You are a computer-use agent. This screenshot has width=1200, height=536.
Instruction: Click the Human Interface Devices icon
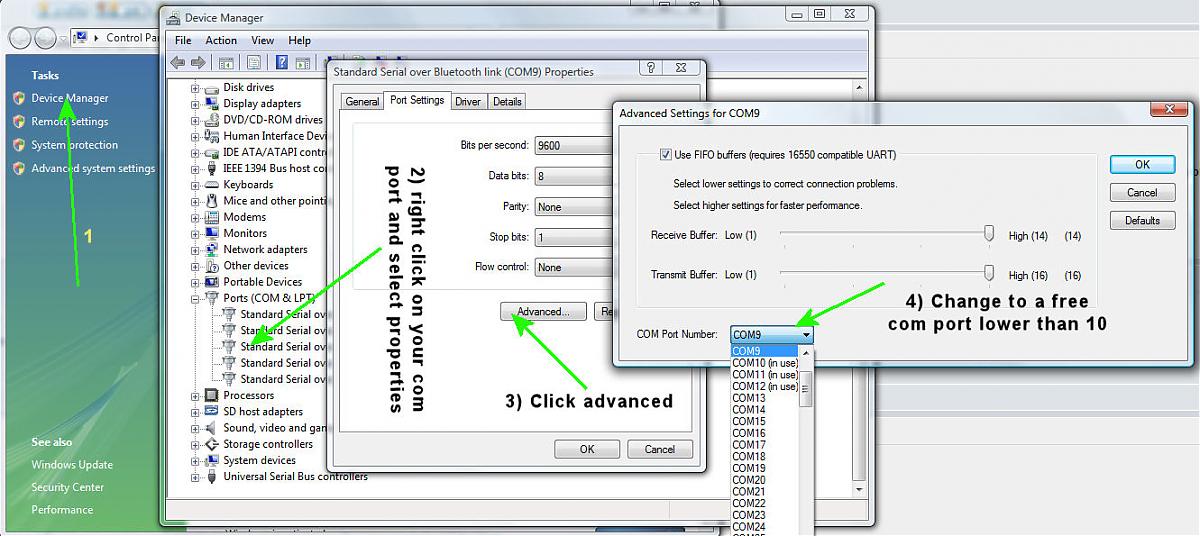coord(212,136)
